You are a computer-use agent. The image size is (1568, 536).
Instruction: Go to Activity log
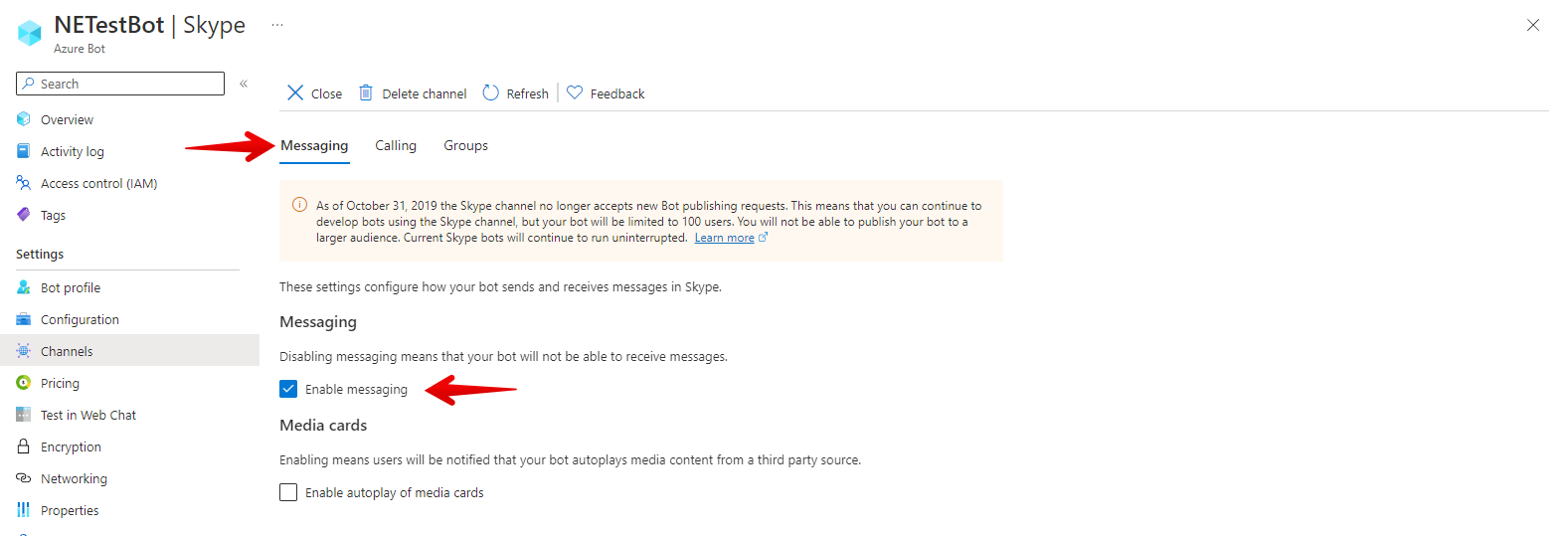coord(73,151)
